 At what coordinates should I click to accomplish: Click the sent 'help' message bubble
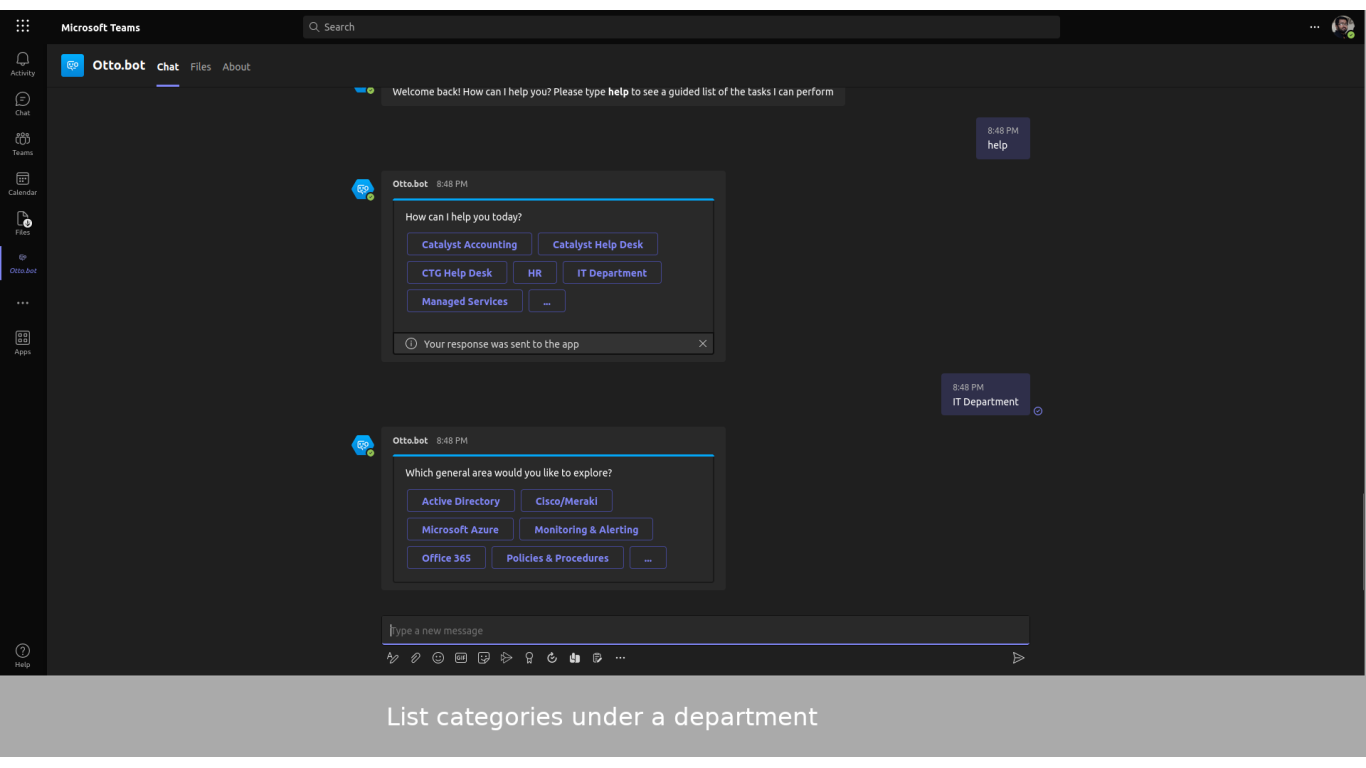coord(1003,138)
